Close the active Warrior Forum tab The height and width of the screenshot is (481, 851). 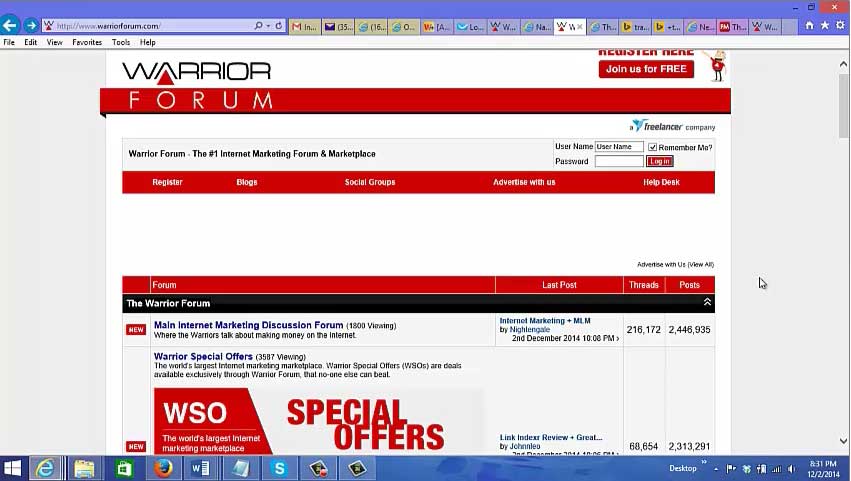point(580,26)
